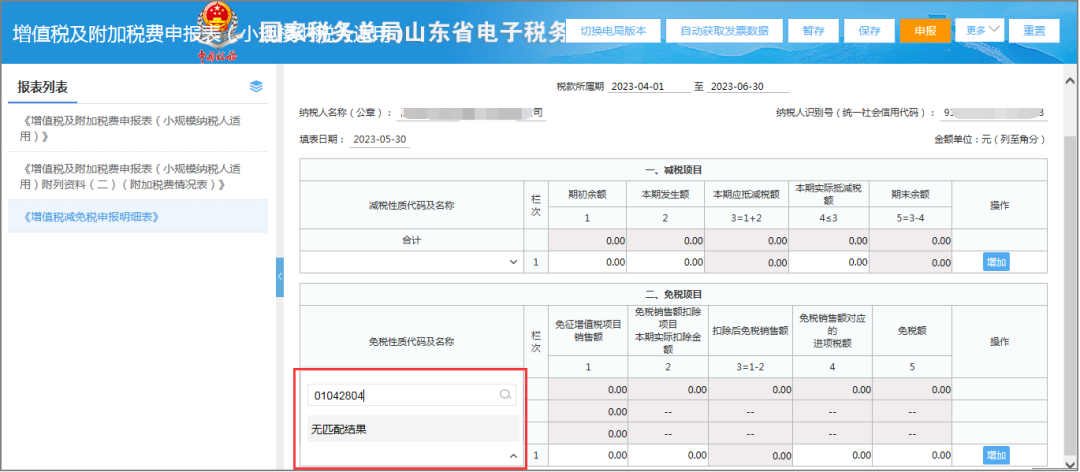Click 免征增值税项目销售额 cell in row 1
The image size is (1080, 472).
click(588, 455)
